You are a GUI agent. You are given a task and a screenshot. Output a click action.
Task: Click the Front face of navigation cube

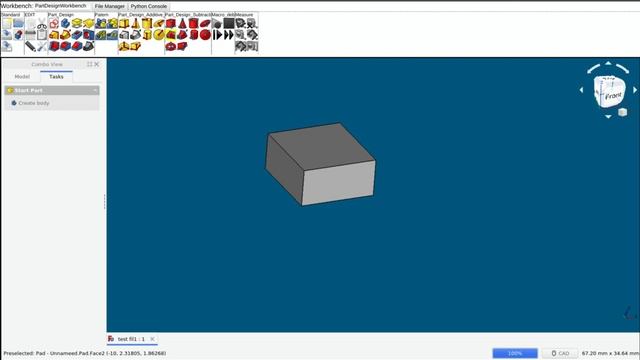[613, 96]
